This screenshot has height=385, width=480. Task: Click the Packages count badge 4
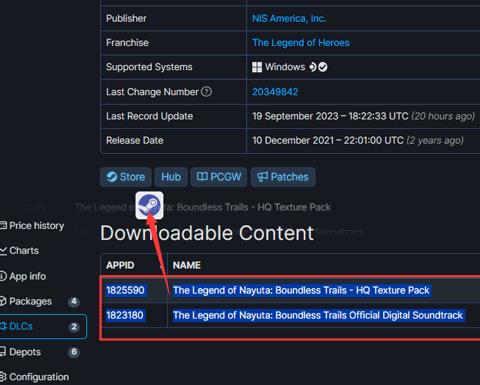(74, 302)
